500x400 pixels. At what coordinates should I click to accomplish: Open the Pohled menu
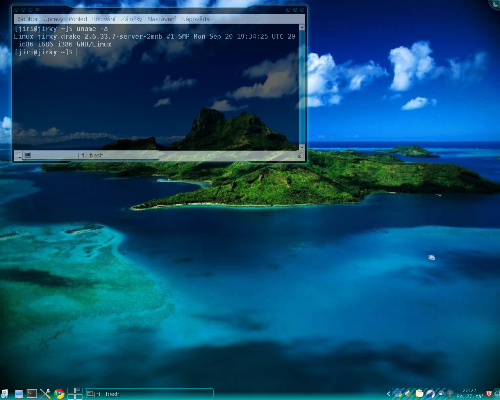[78, 19]
